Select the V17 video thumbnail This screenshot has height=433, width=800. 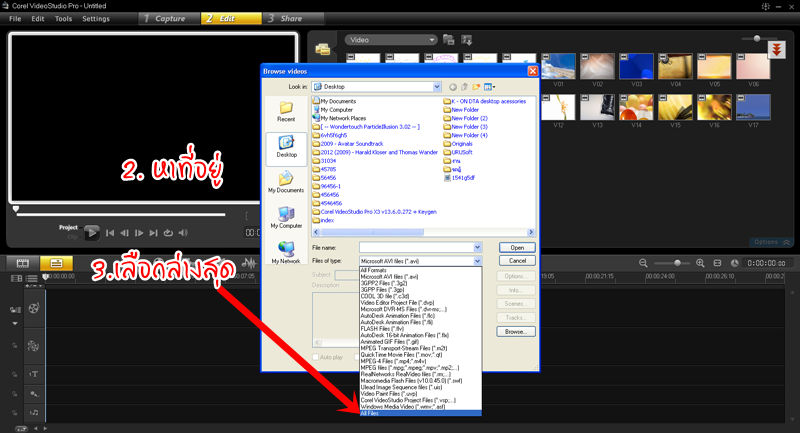753,107
